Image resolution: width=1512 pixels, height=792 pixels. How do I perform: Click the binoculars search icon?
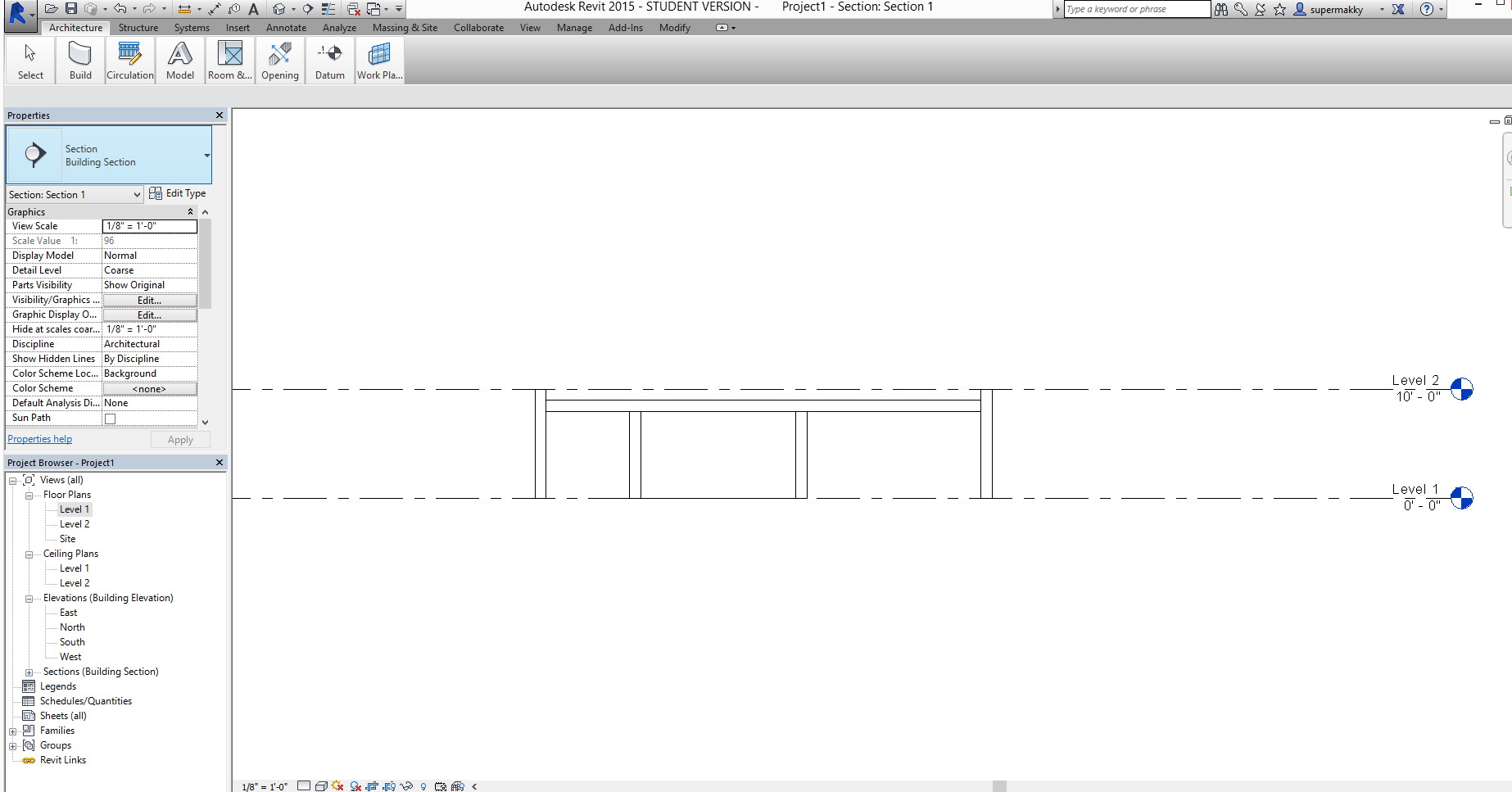(x=1220, y=9)
